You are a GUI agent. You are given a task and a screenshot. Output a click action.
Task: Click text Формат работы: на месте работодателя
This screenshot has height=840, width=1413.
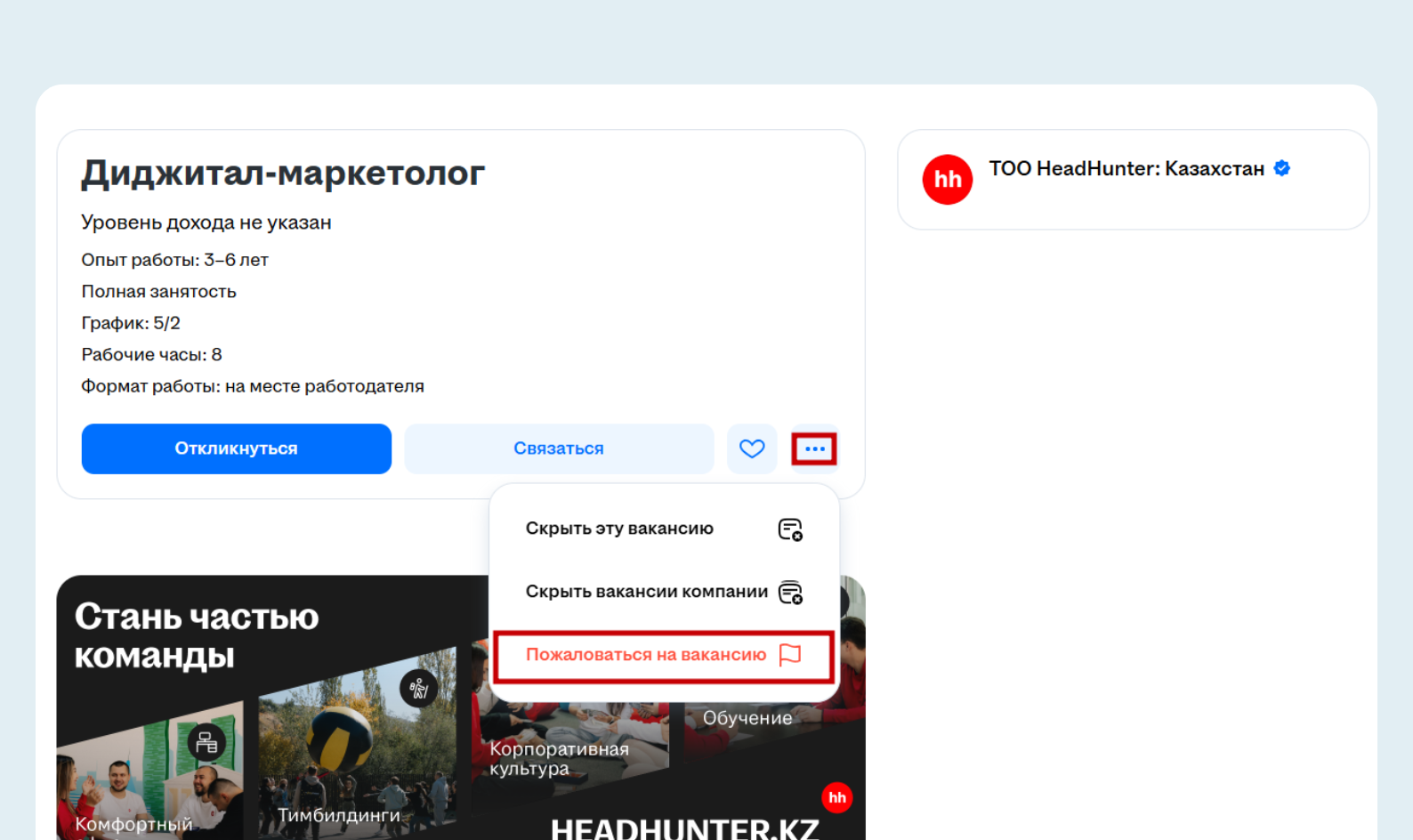point(253,386)
